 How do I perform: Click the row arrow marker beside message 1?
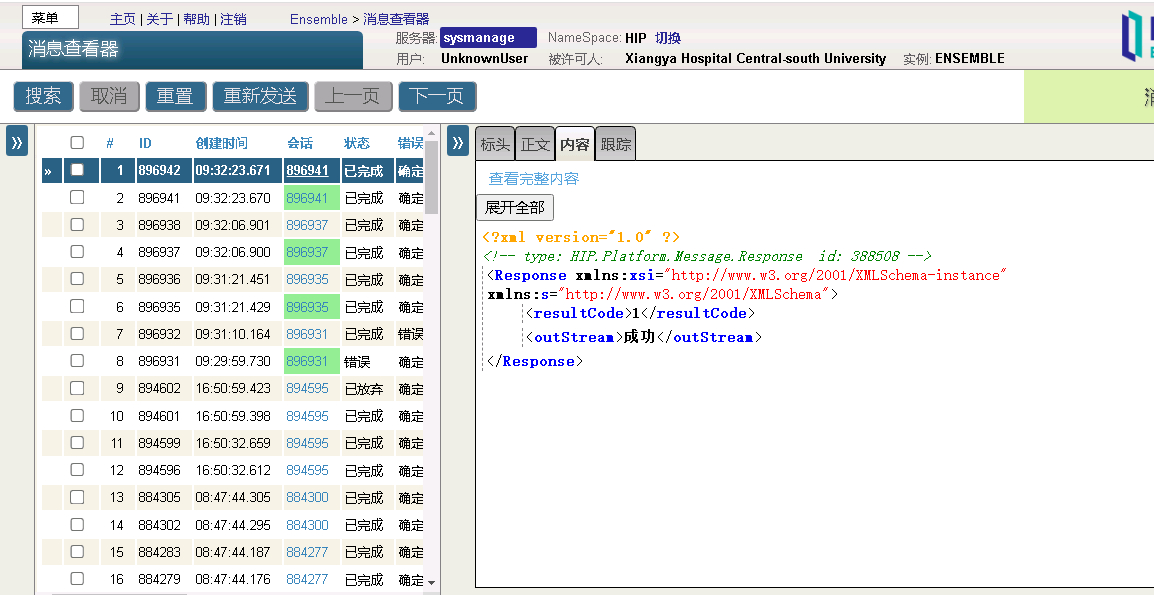point(48,171)
